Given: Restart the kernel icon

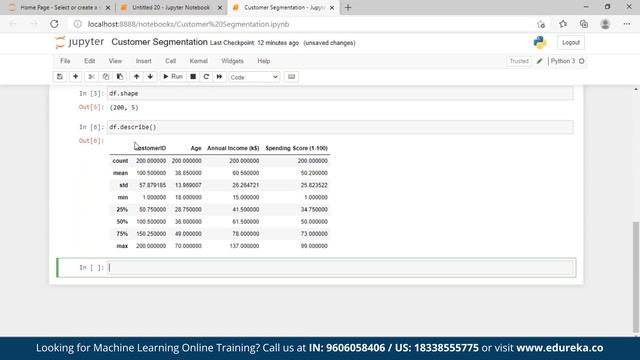Looking at the screenshot, I should pyautogui.click(x=206, y=77).
